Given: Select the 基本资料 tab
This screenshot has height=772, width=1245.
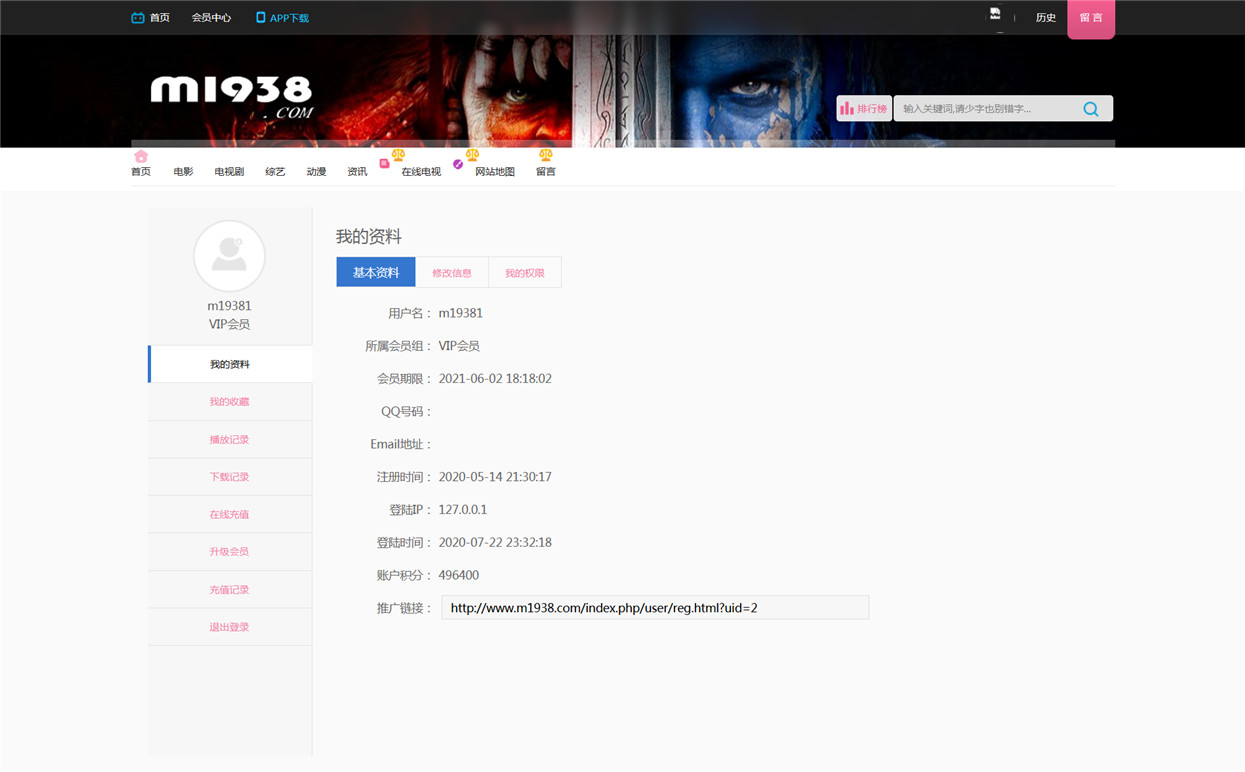Looking at the screenshot, I should pos(376,272).
